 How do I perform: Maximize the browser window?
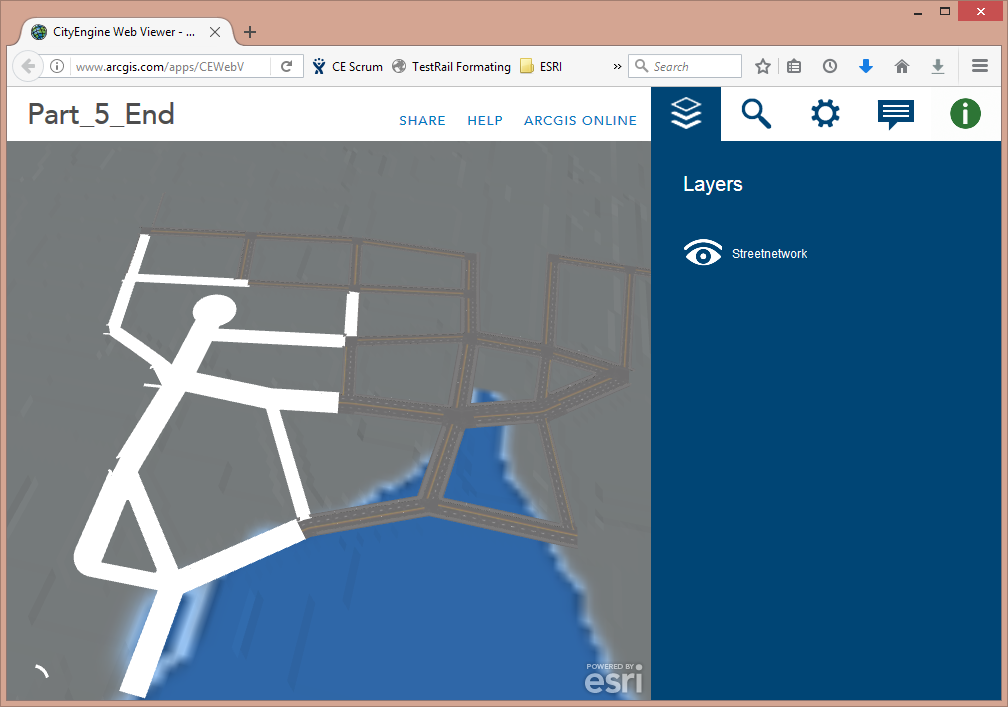945,12
